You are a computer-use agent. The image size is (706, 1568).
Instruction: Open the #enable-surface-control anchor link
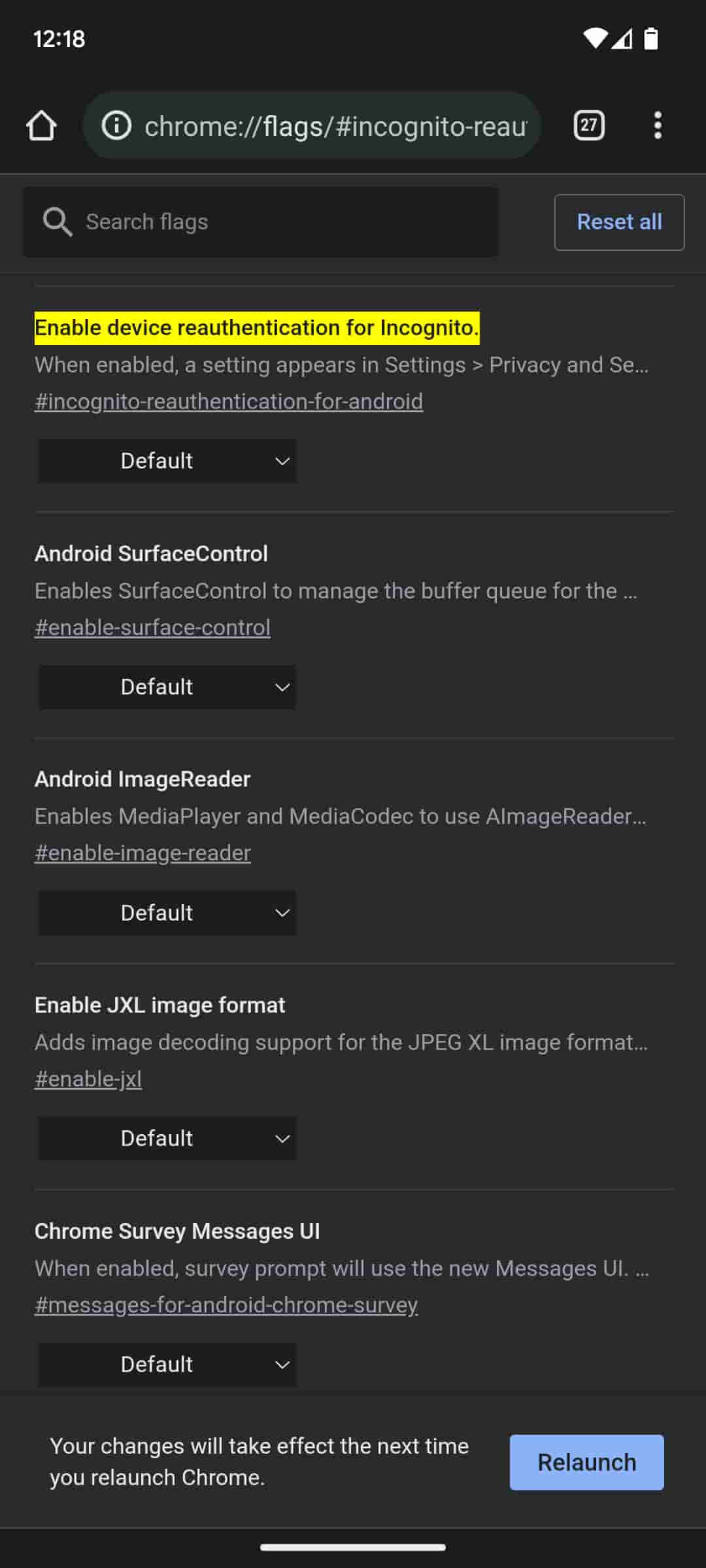(152, 627)
